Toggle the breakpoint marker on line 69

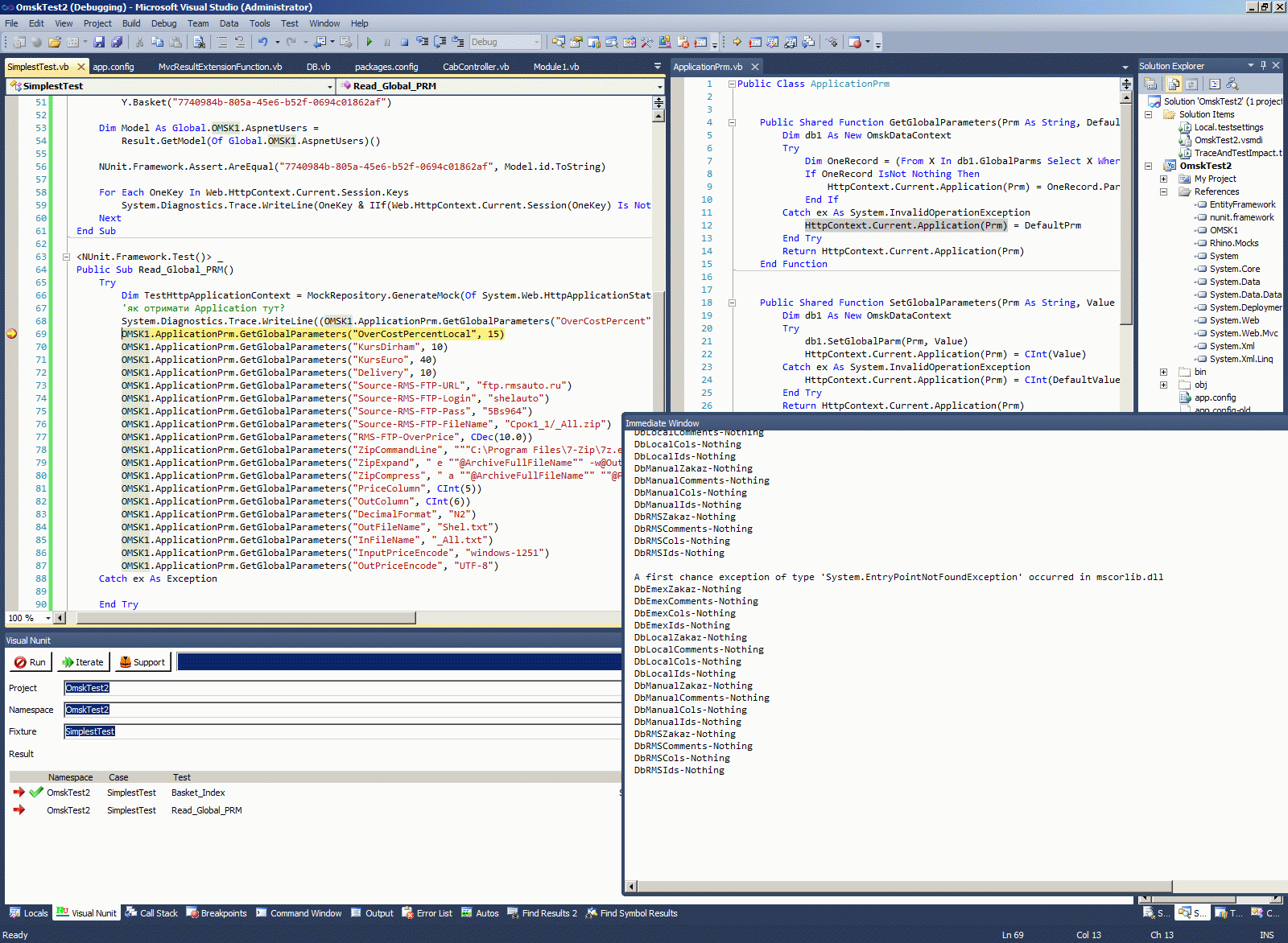coord(12,334)
